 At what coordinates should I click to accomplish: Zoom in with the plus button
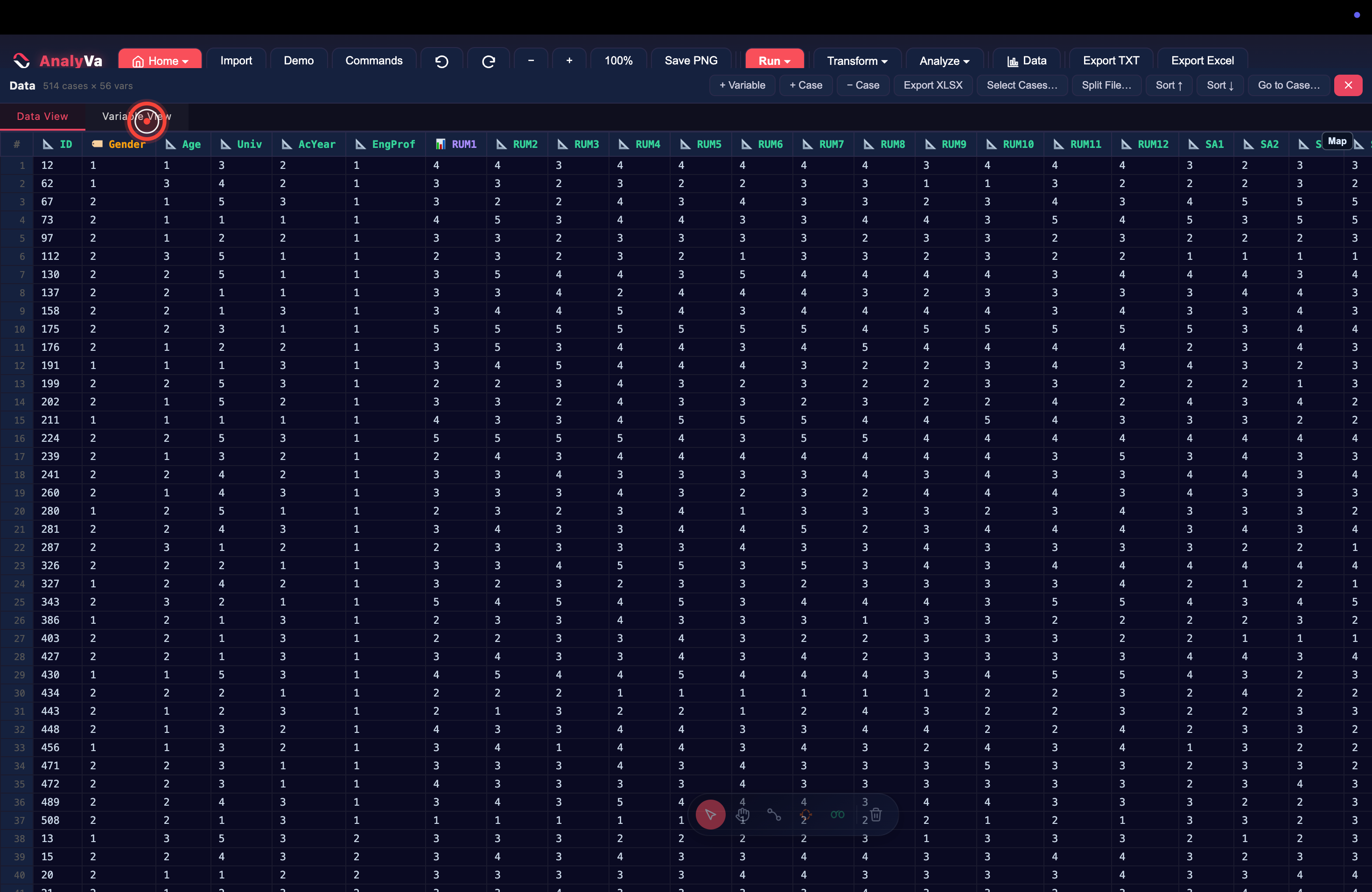point(569,61)
